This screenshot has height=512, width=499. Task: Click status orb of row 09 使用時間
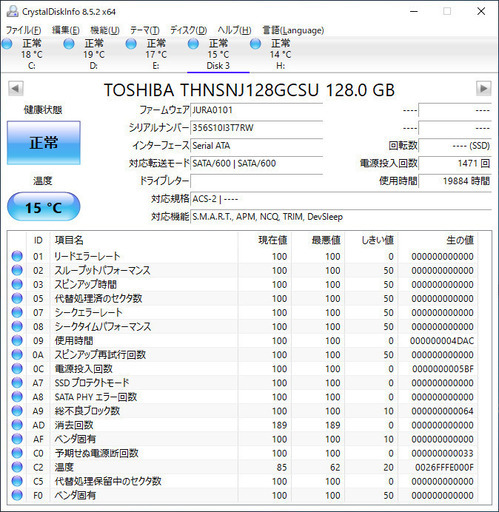[17, 340]
